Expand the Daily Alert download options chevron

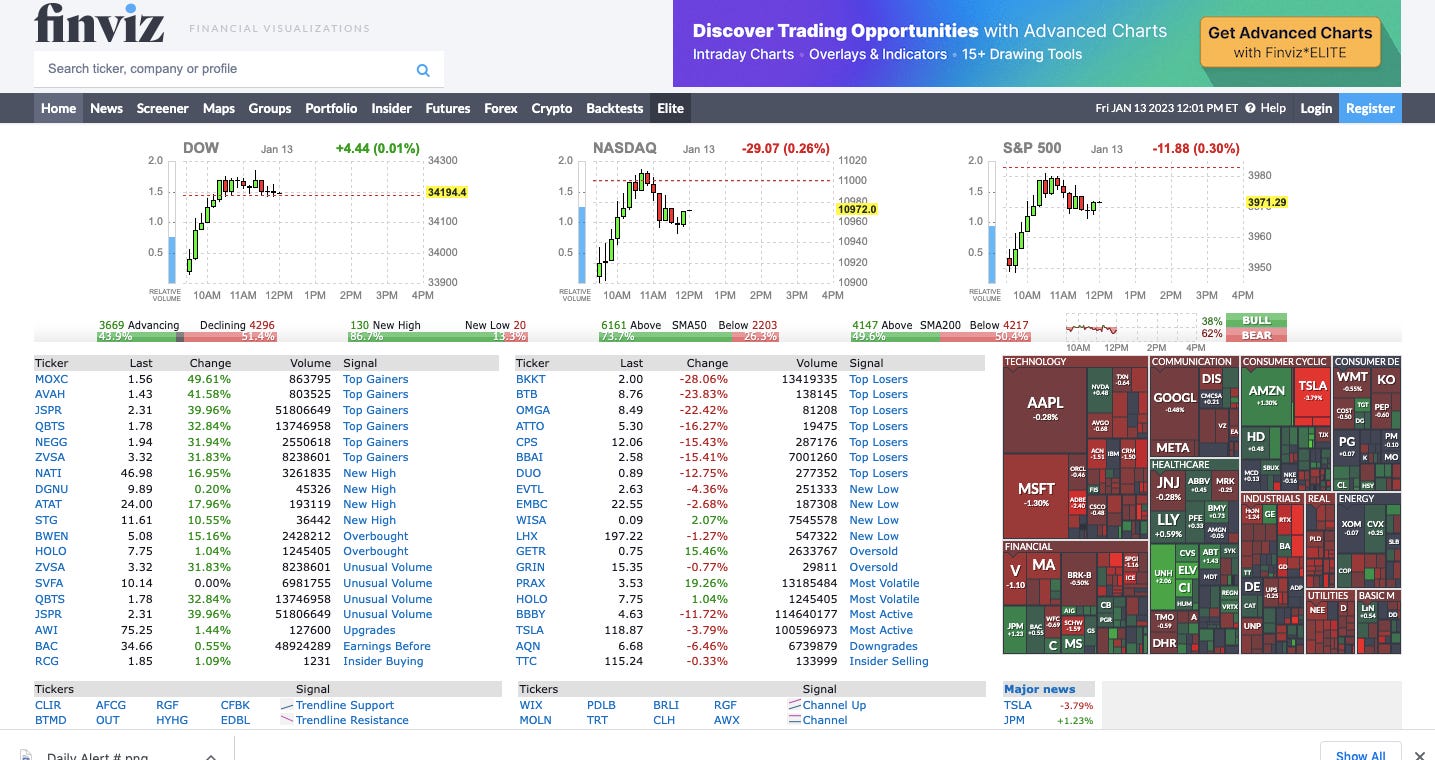tap(209, 755)
